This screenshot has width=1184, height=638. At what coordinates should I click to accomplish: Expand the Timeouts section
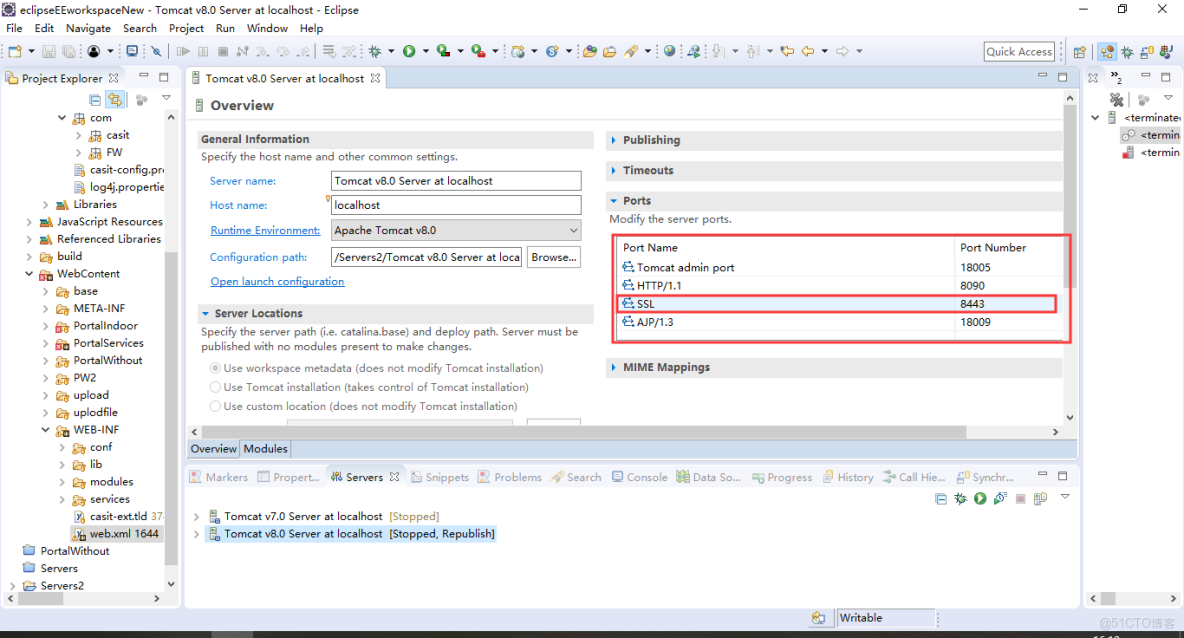tap(613, 171)
